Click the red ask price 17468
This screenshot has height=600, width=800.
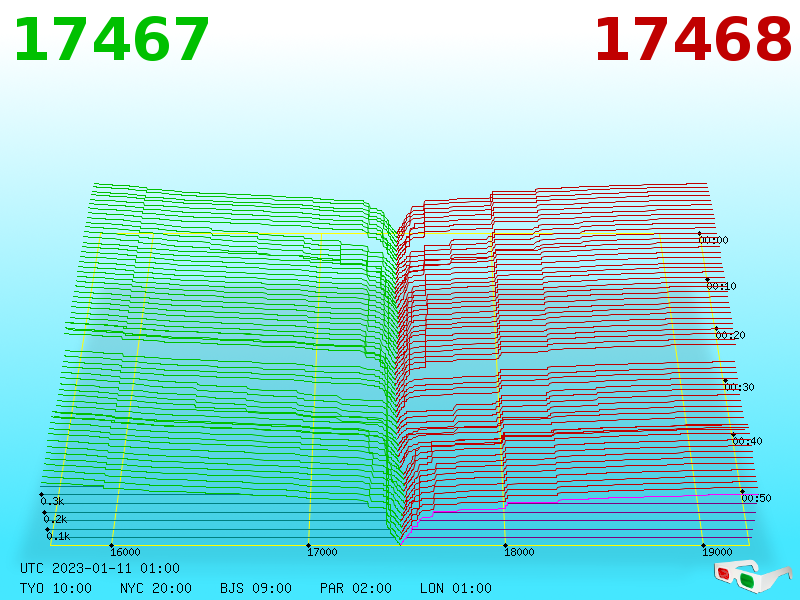(693, 40)
